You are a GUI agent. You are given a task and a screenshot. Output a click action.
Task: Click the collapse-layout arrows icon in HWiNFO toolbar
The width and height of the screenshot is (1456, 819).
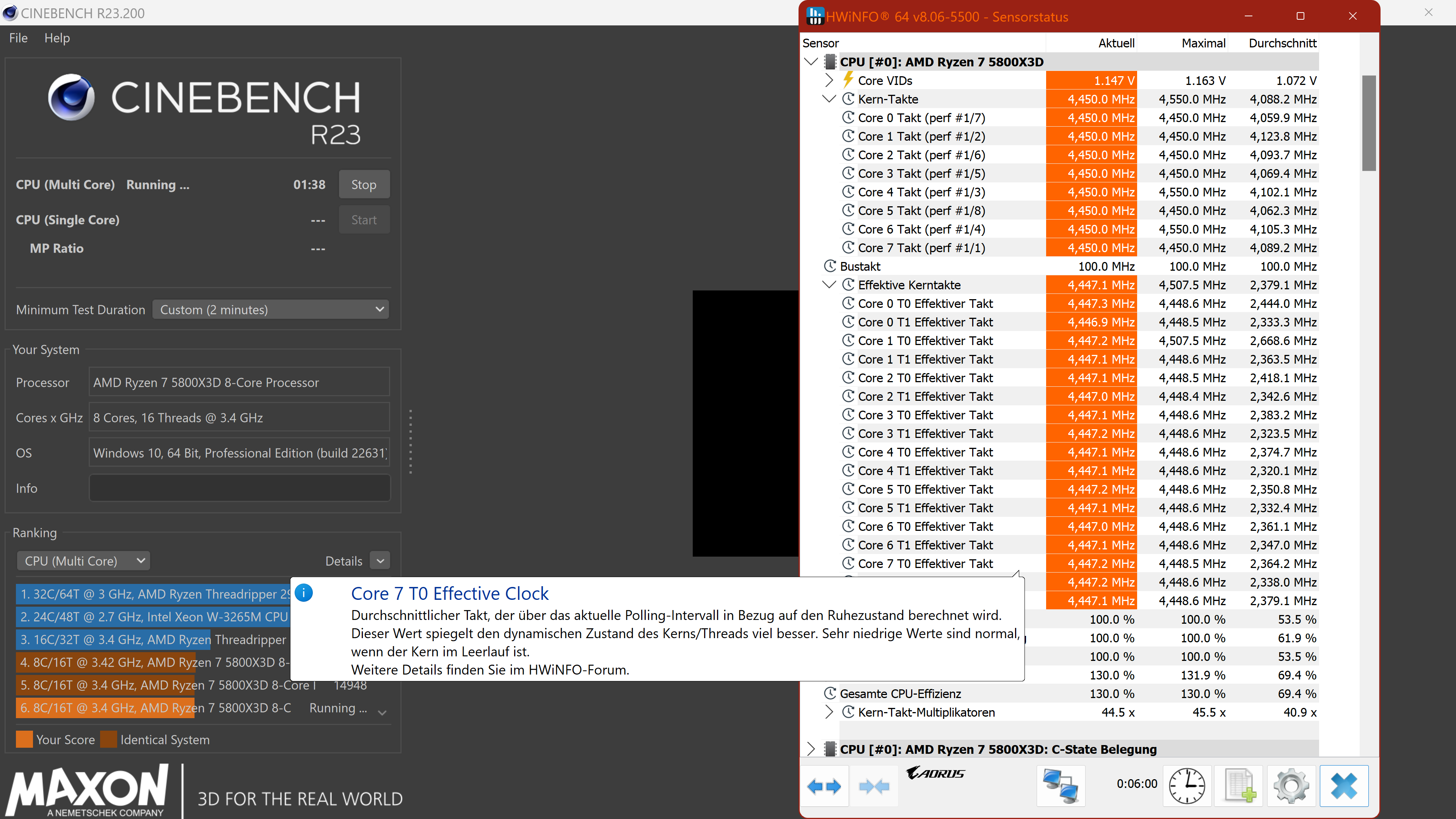pyautogui.click(x=874, y=786)
